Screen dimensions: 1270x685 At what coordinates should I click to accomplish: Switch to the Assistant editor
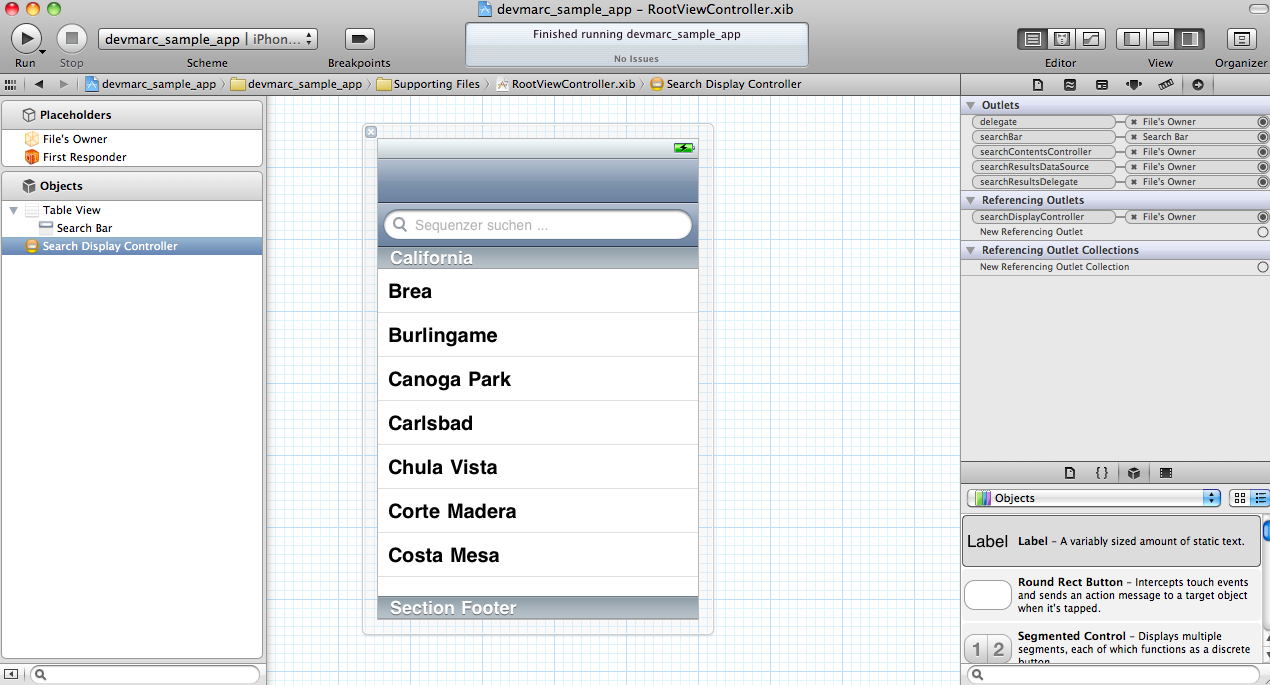tap(1061, 38)
